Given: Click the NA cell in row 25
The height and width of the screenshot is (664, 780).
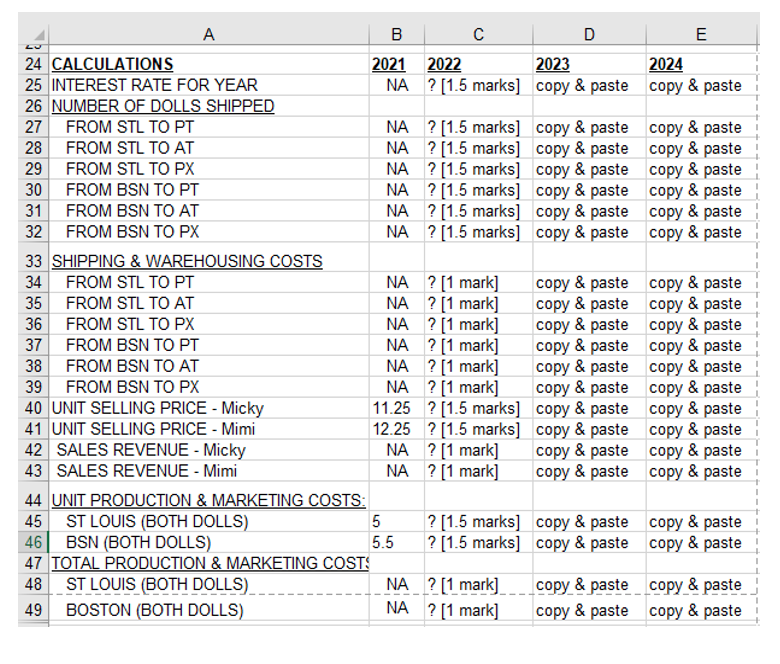Looking at the screenshot, I should pyautogui.click(x=397, y=85).
